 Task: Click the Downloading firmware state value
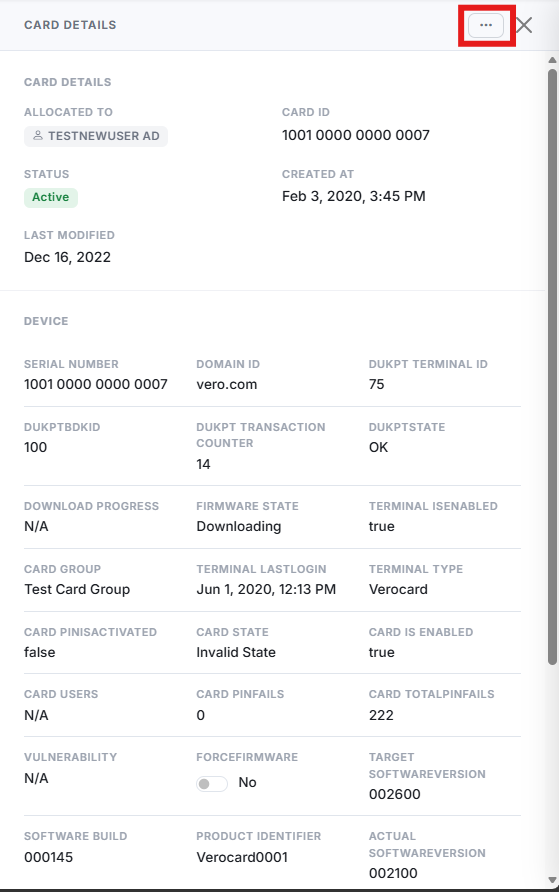click(x=238, y=527)
